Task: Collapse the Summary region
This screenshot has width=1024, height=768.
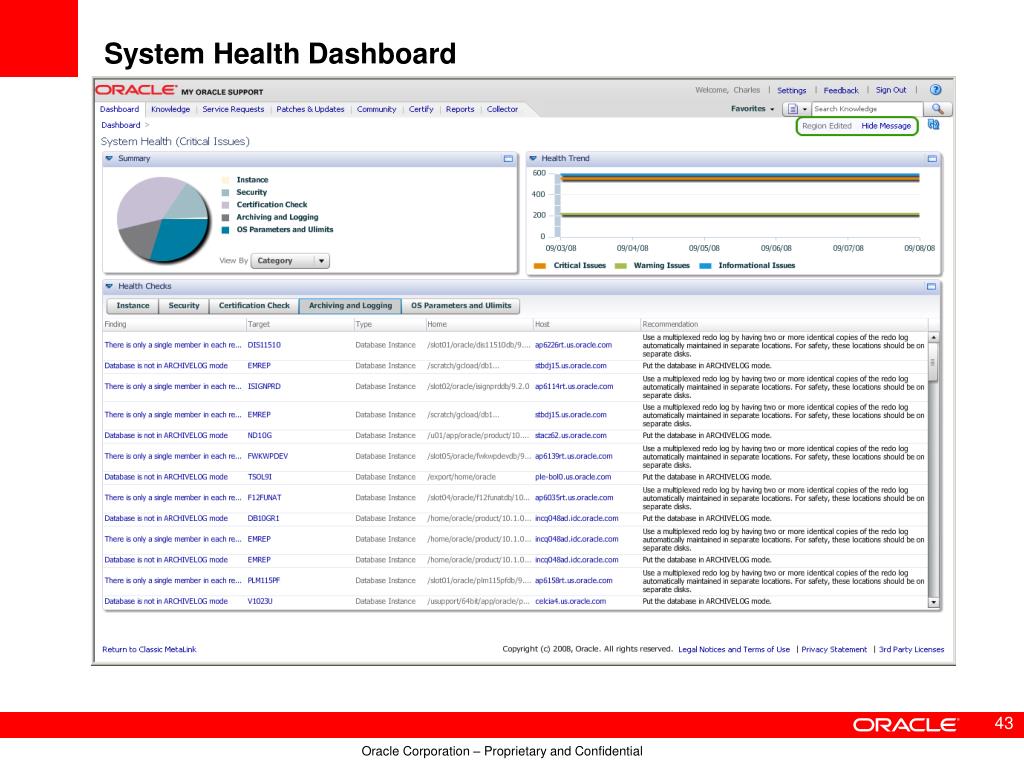Action: [x=109, y=159]
